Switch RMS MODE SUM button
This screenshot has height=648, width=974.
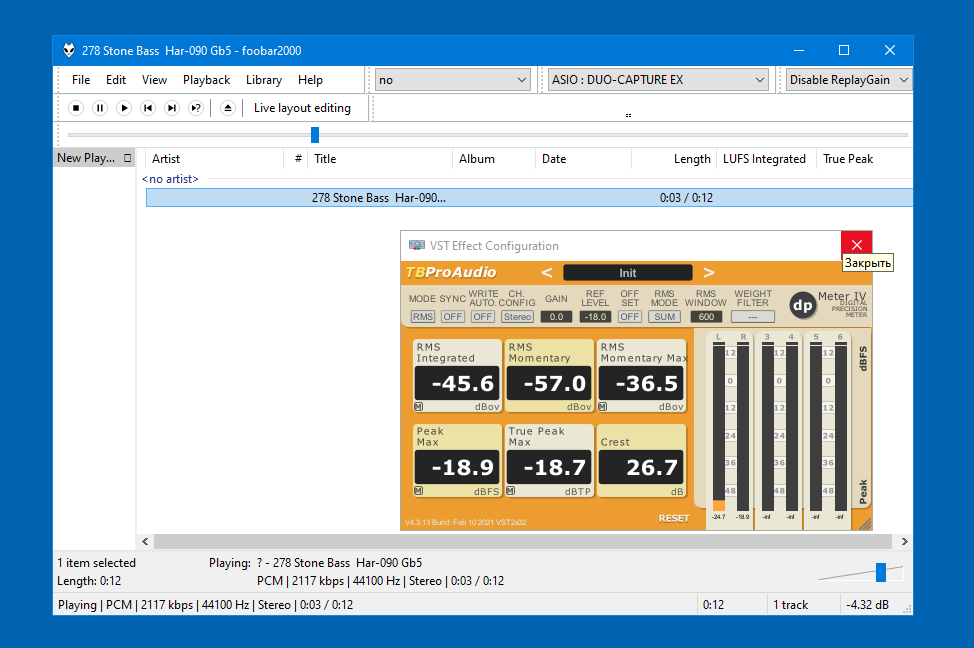(x=664, y=317)
